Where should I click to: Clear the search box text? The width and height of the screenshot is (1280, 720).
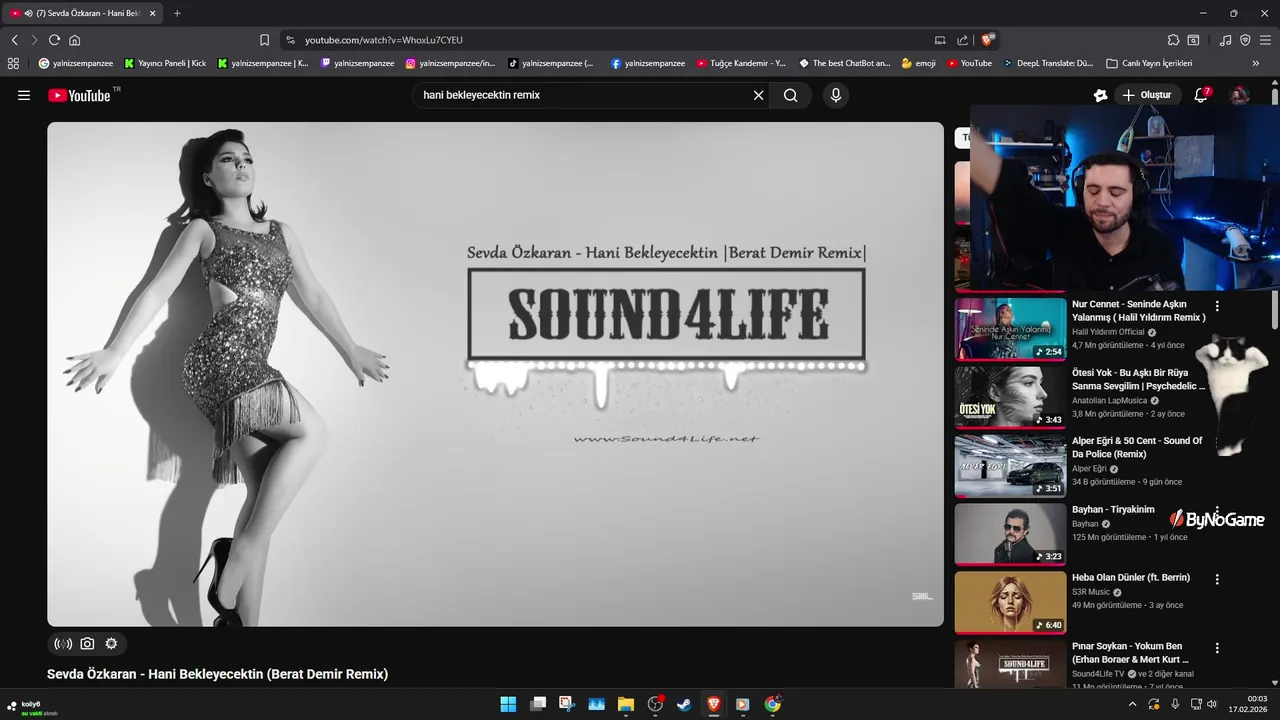758,95
